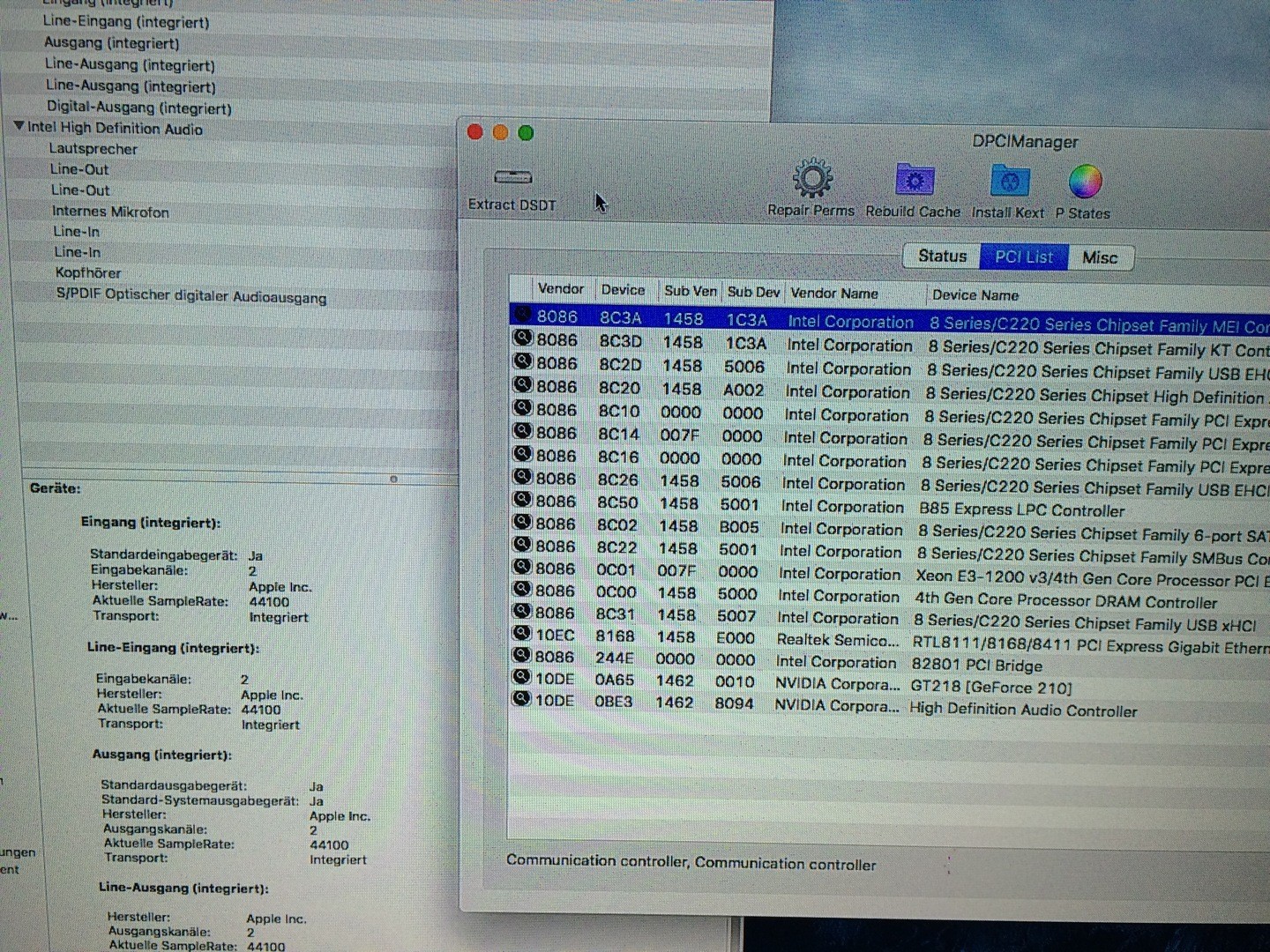This screenshot has height=952, width=1270.
Task: Click the "E000" Sub Dev cell
Action: [736, 637]
